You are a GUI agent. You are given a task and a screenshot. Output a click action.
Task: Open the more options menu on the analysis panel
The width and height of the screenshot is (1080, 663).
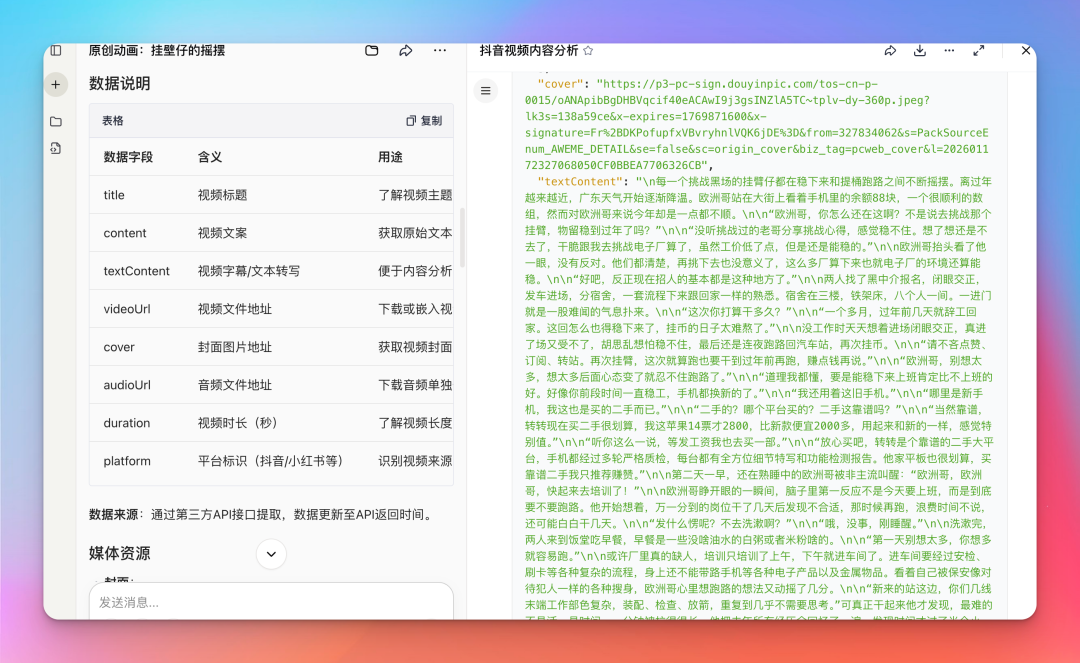pos(948,50)
